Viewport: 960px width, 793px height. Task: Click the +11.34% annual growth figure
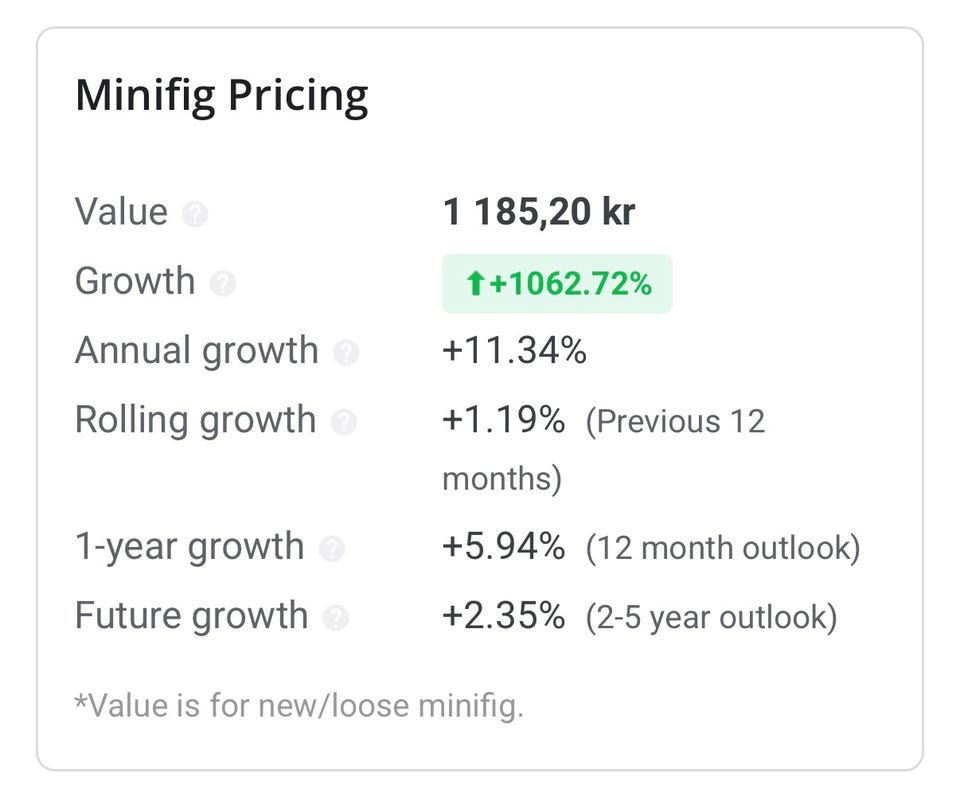514,351
